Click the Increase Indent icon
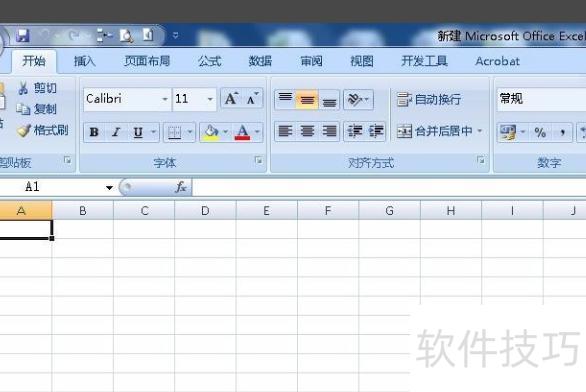Screen dimensions: 586x392 coord(375,132)
